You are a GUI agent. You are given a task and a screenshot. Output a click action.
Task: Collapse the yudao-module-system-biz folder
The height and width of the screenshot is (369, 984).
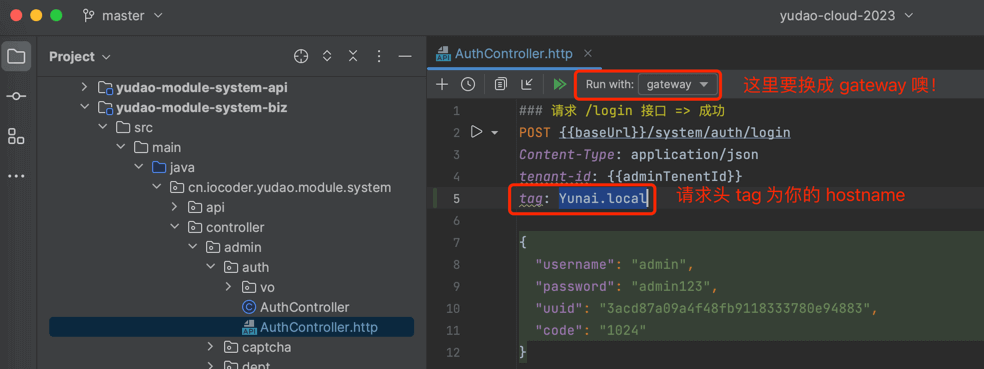(x=85, y=107)
